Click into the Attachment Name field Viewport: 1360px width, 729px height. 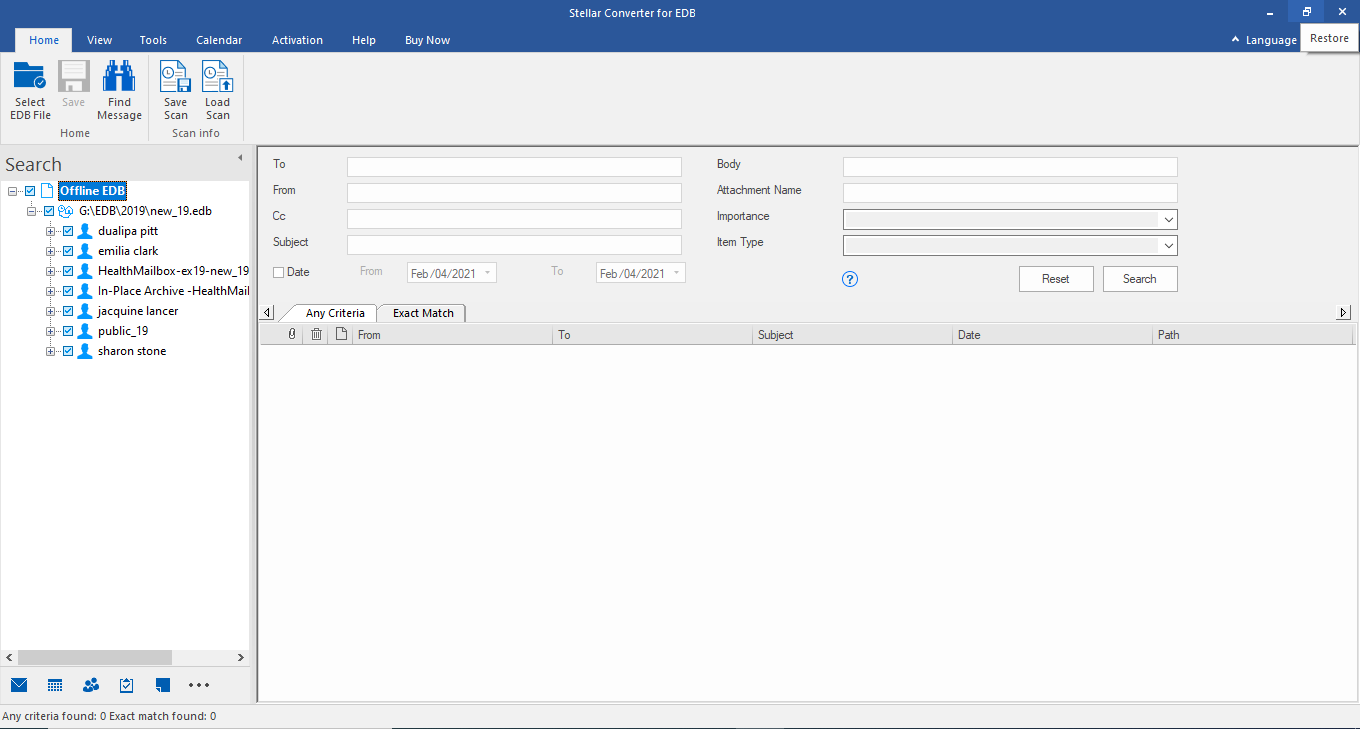(x=1010, y=193)
